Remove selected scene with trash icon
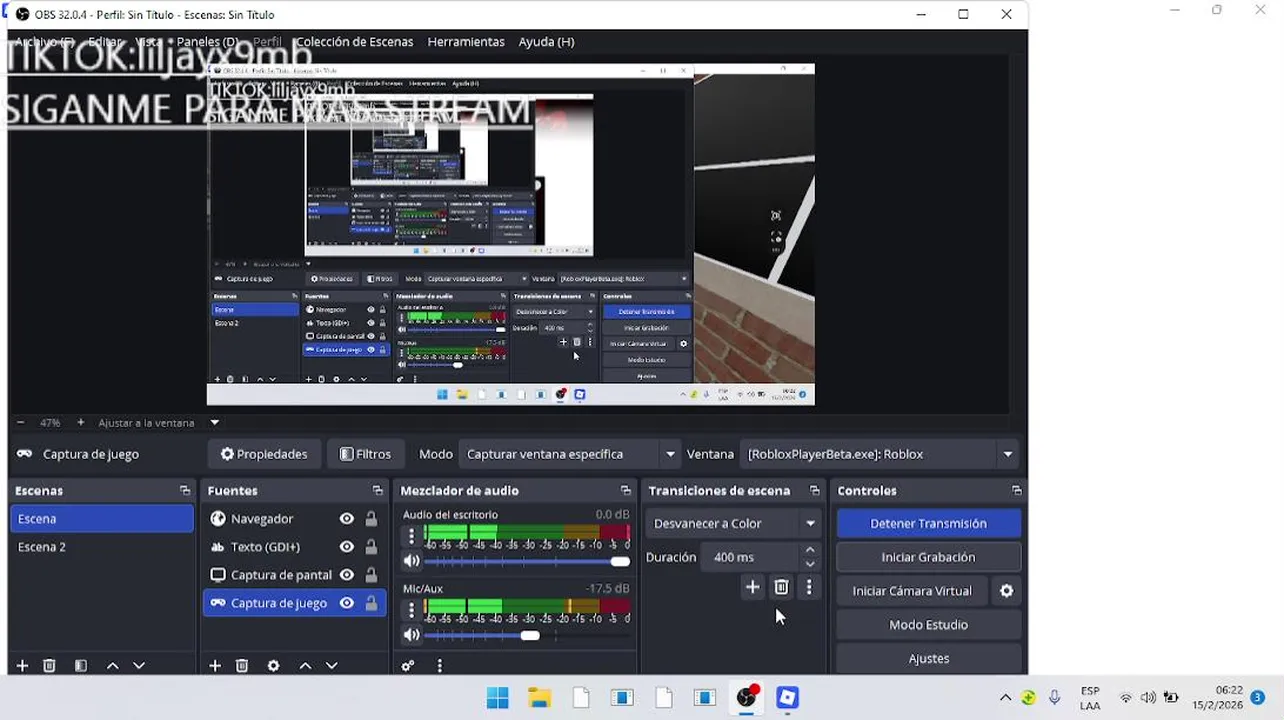Image resolution: width=1284 pixels, height=720 pixels. 49,666
